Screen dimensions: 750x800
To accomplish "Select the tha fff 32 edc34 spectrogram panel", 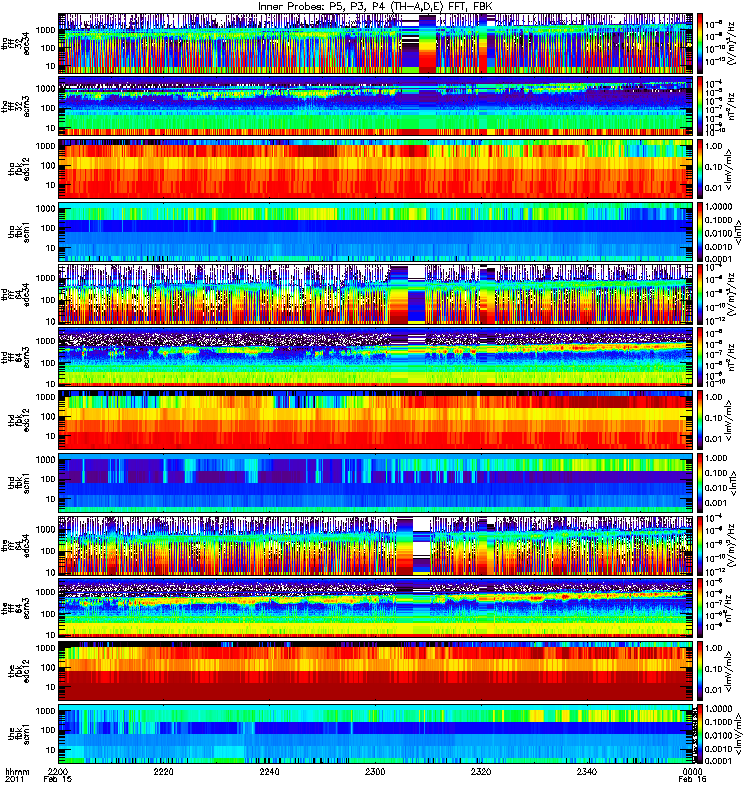I will pos(376,43).
